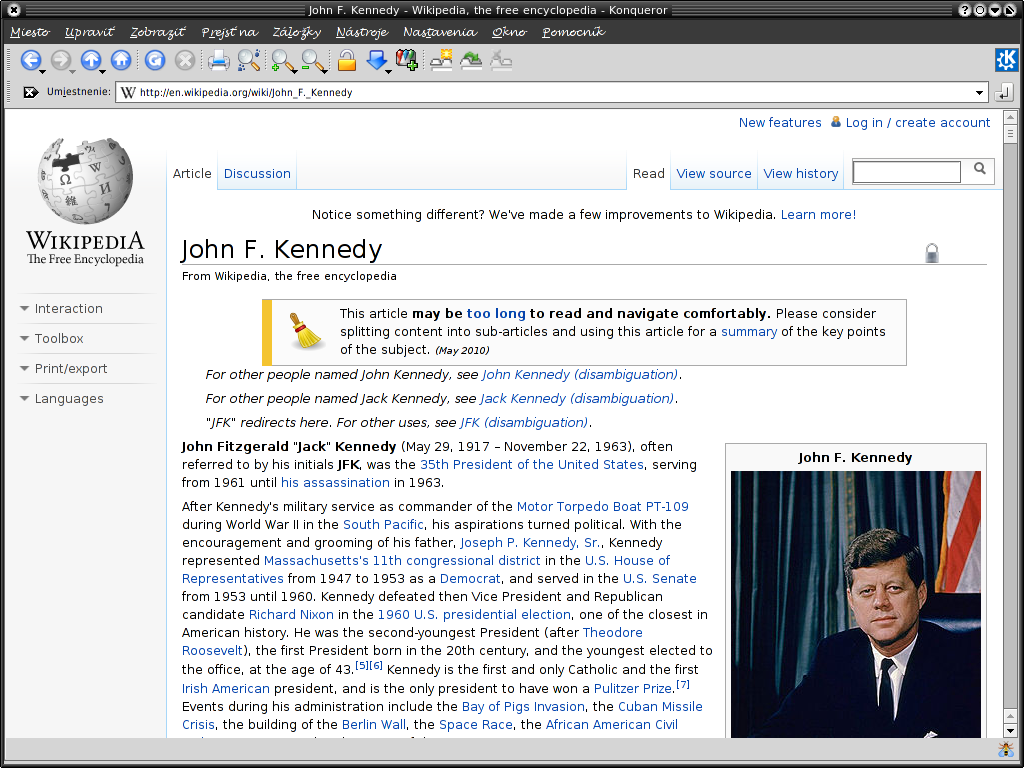Open the 35th President of the United States link
1024x768 pixels.
[532, 464]
